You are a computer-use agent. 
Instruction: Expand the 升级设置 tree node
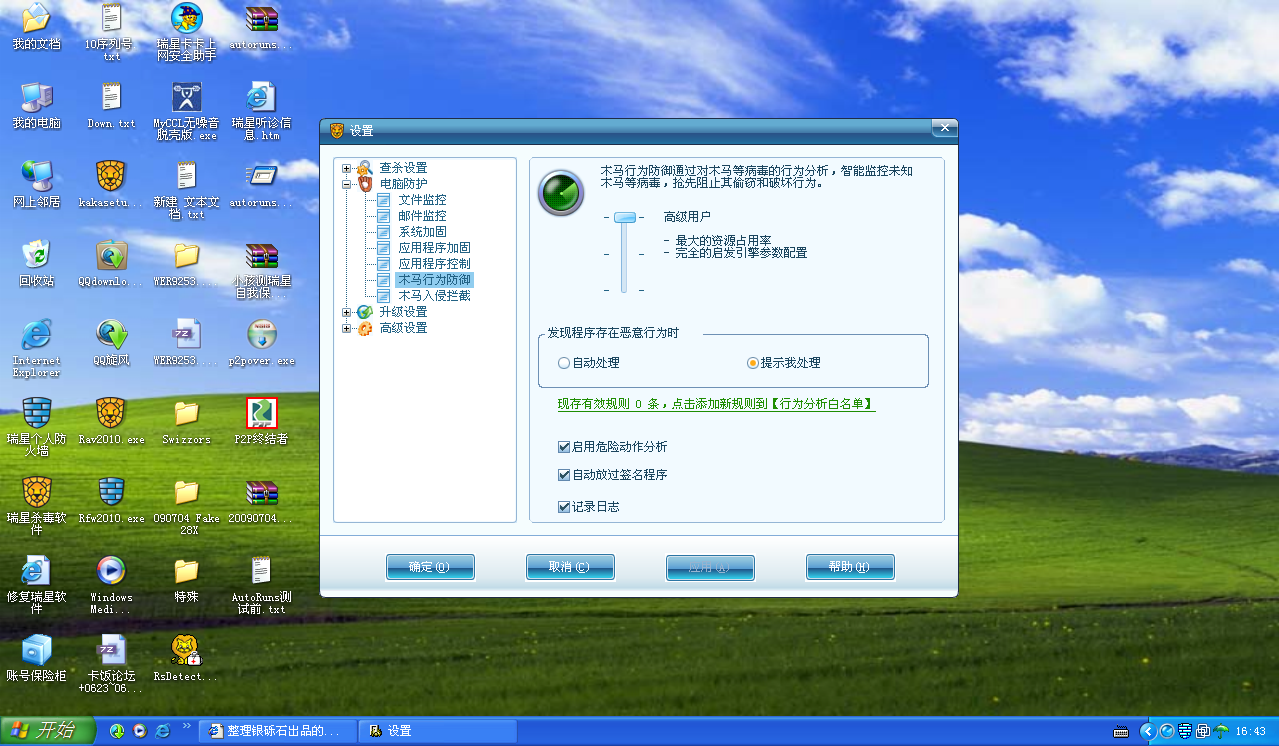(x=347, y=312)
